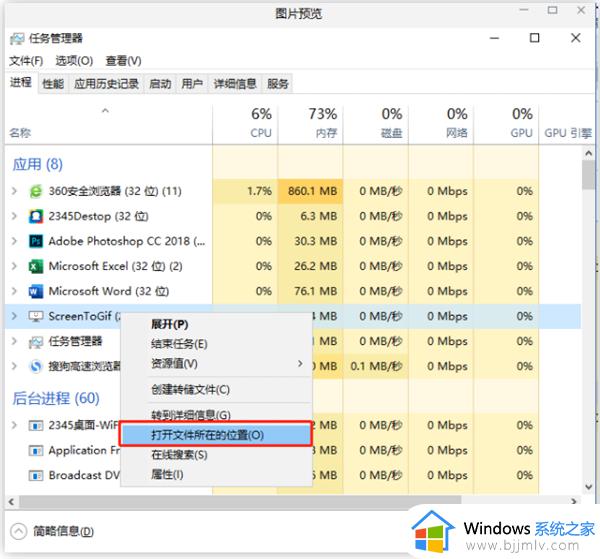
Task: Expand the 2345Destop process group
Action: click(x=14, y=216)
